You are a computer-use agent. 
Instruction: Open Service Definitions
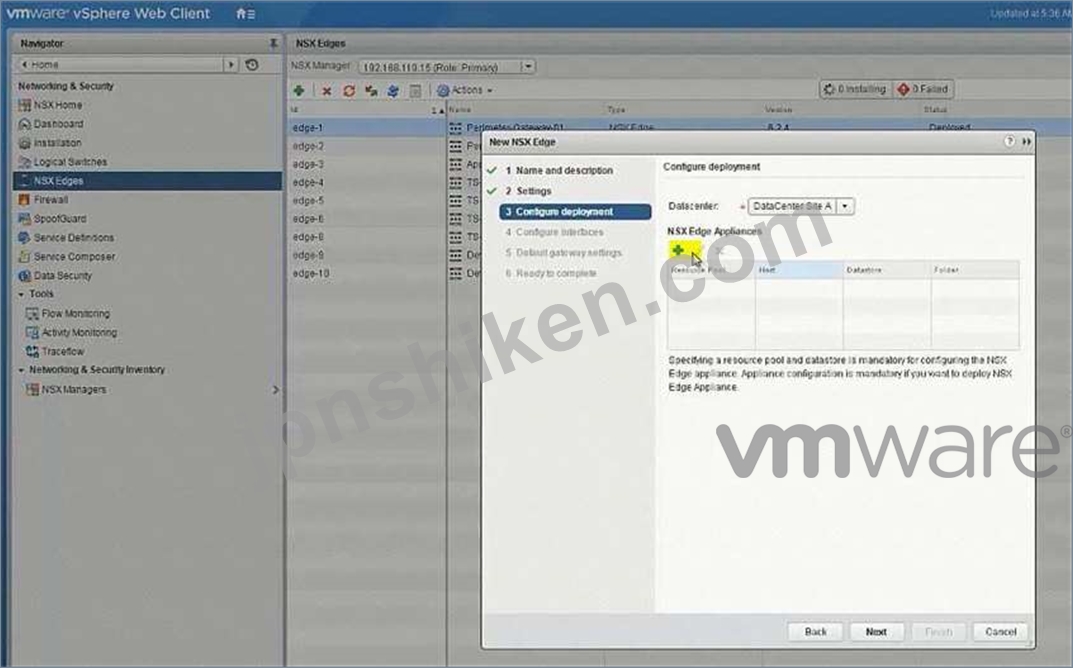click(x=74, y=237)
